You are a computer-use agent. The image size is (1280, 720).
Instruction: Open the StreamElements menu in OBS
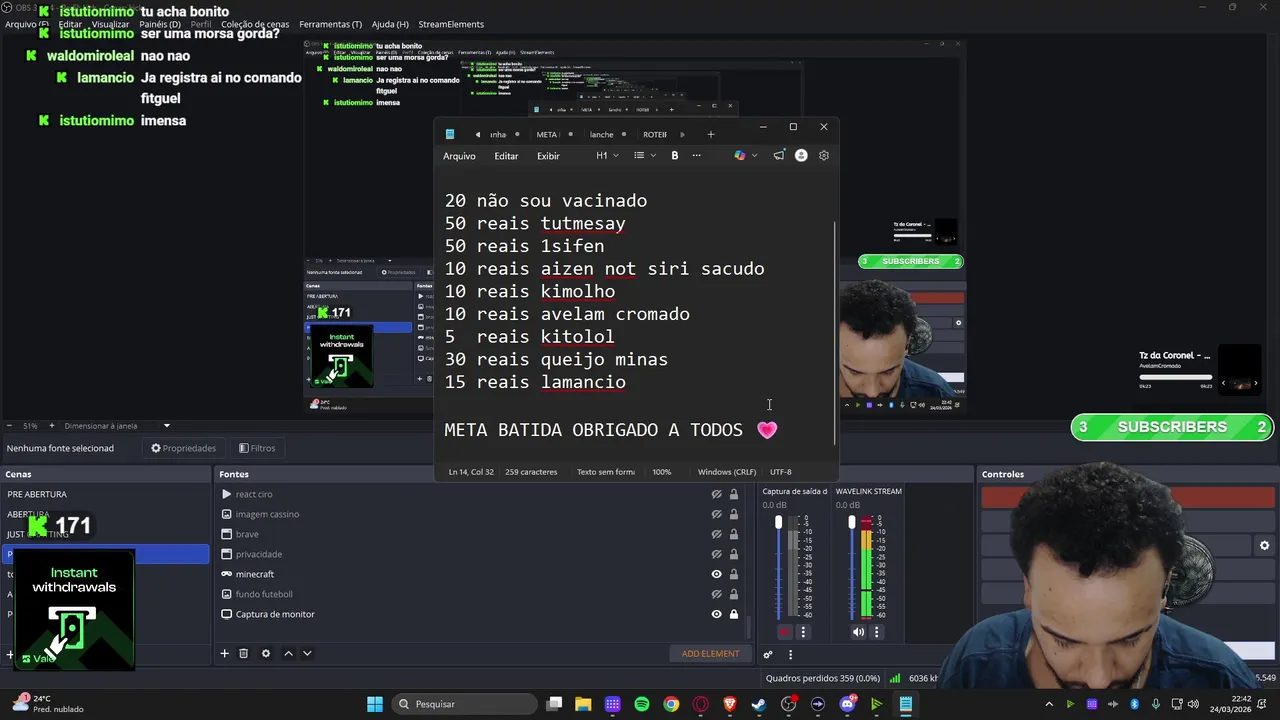[451, 24]
